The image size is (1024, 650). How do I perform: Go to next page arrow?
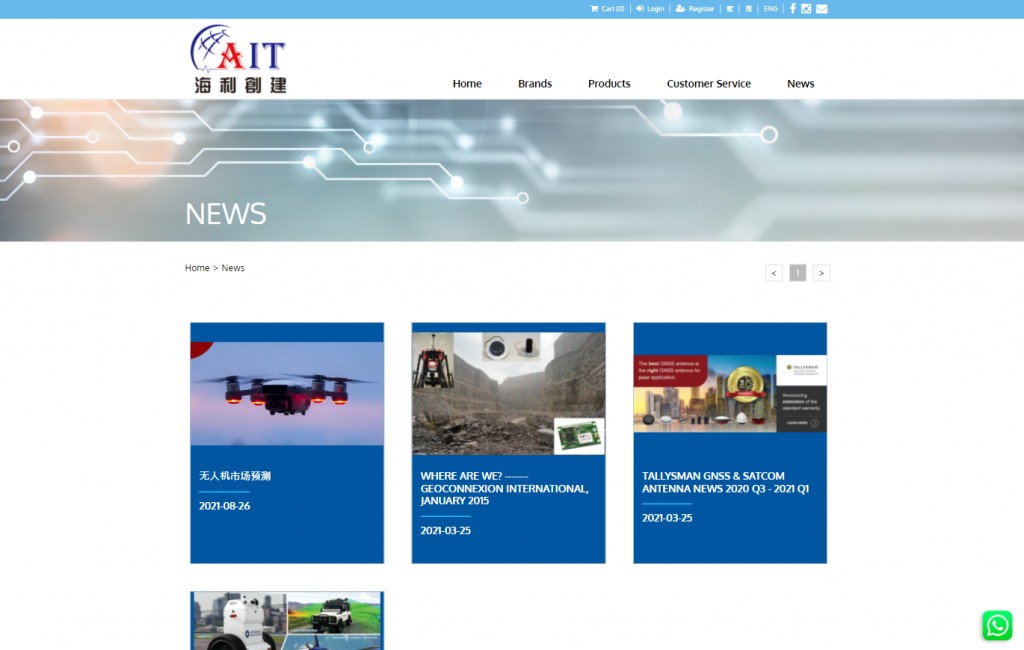pos(821,273)
